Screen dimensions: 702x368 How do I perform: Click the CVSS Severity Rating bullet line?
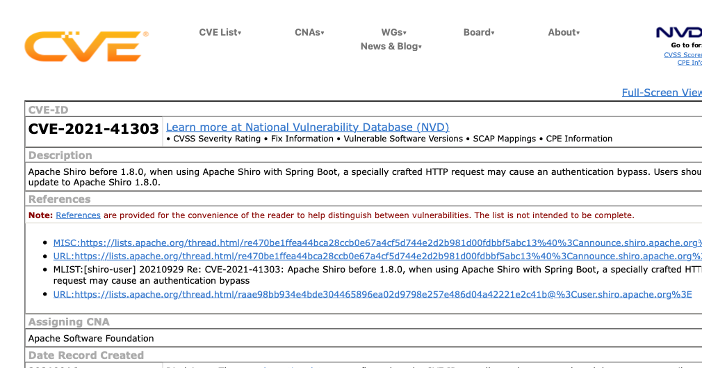tap(389, 139)
